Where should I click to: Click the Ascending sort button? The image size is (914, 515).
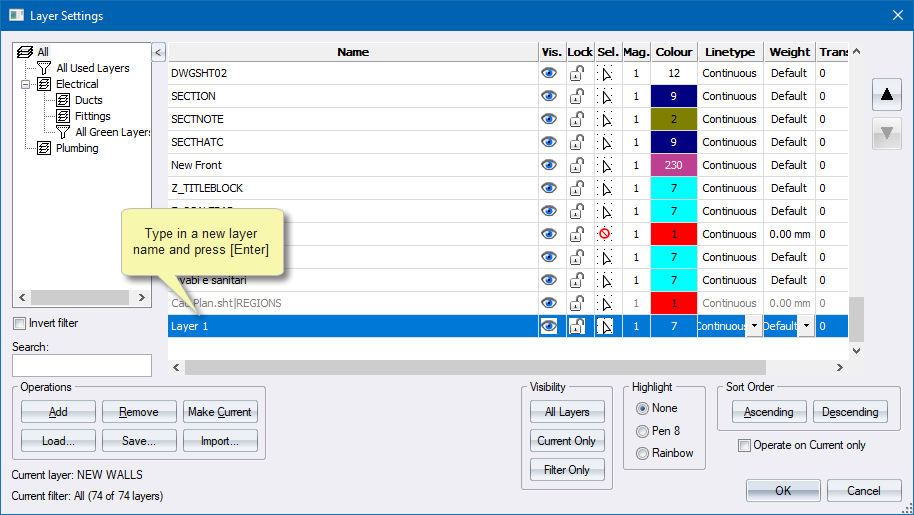768,412
